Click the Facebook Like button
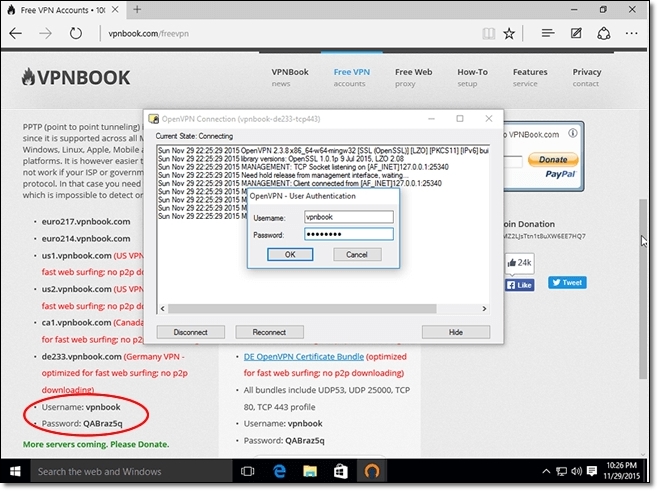 coord(520,285)
